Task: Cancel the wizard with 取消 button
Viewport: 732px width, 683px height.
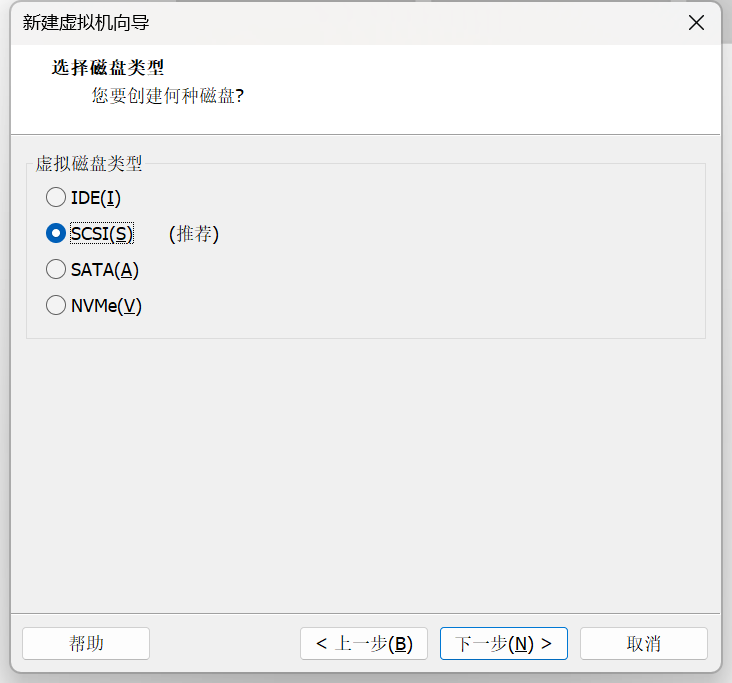Action: coord(644,643)
